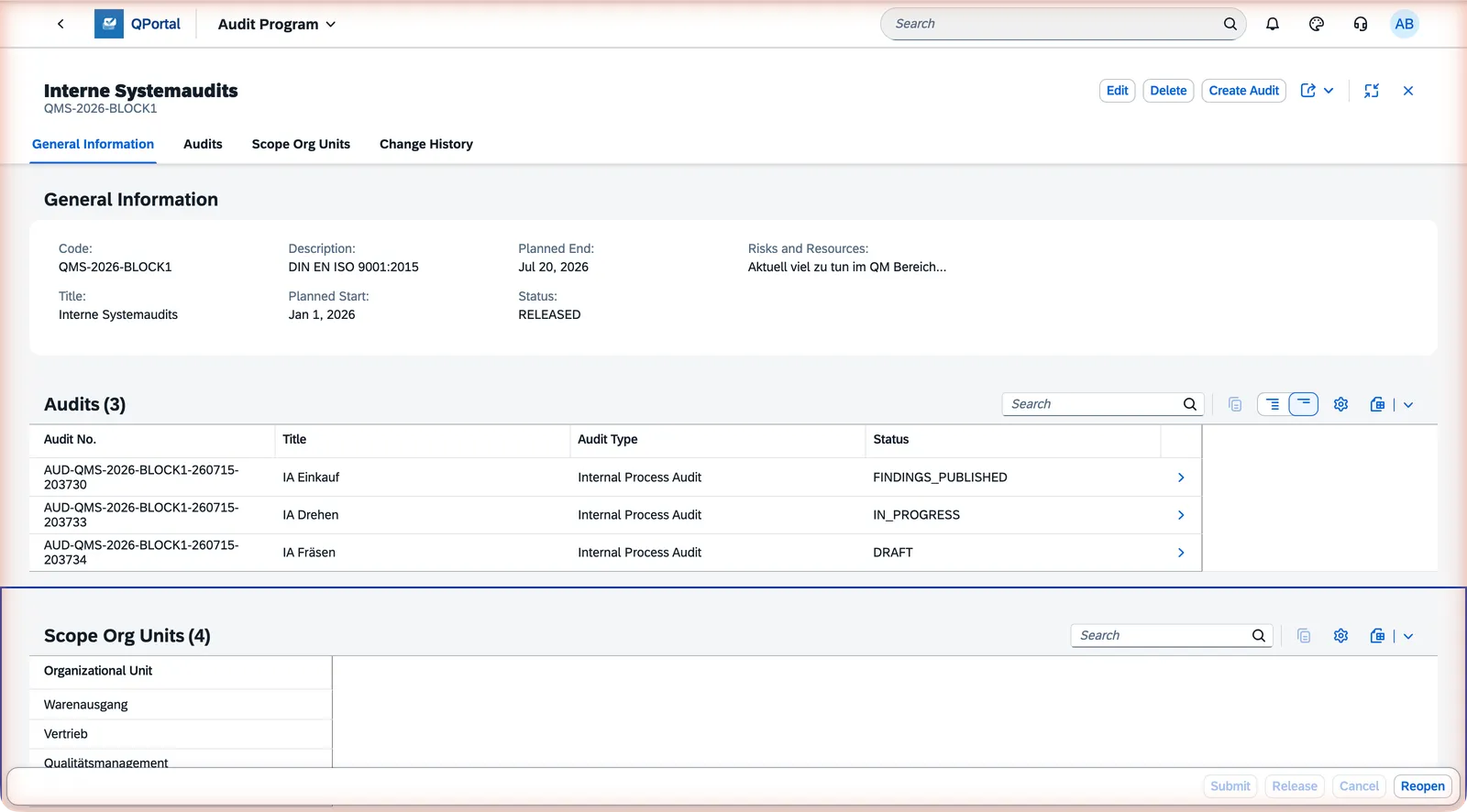
Task: Click the copy icon in Audits toolbar
Action: 1235,404
